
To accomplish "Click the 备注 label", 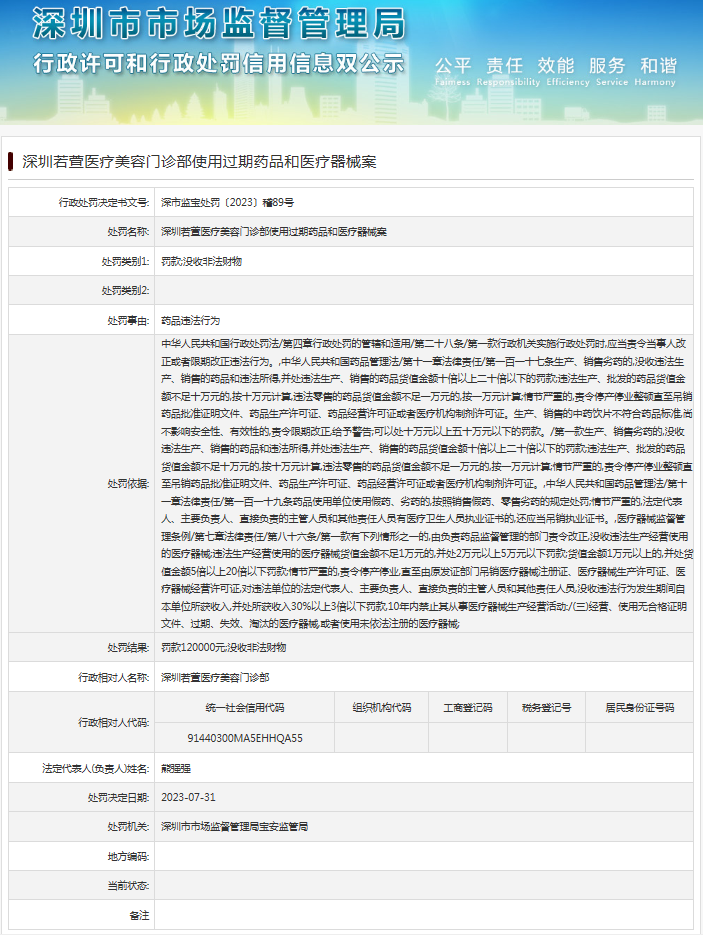I will (x=140, y=915).
